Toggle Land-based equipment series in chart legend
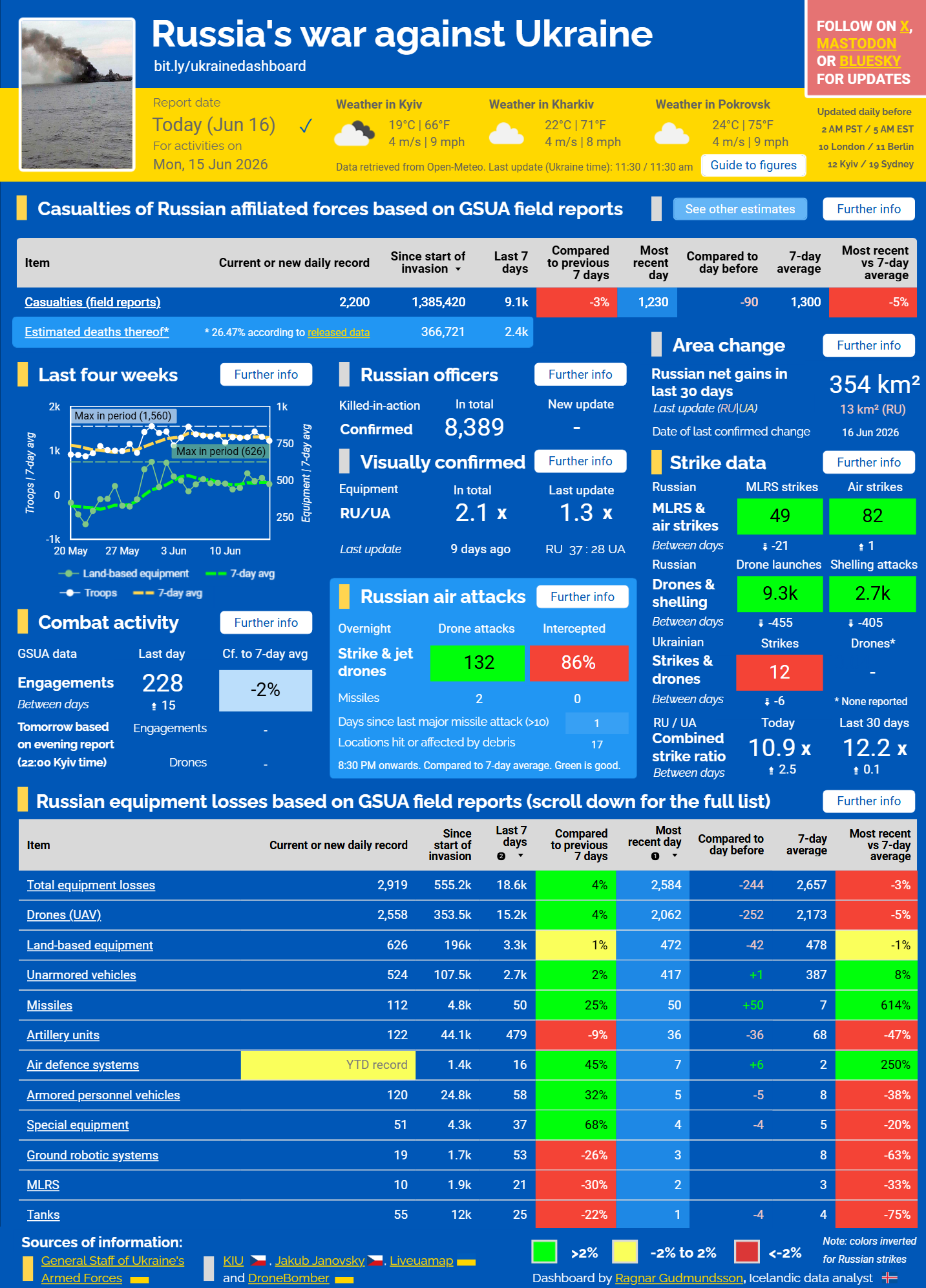926x1288 pixels. click(x=123, y=573)
